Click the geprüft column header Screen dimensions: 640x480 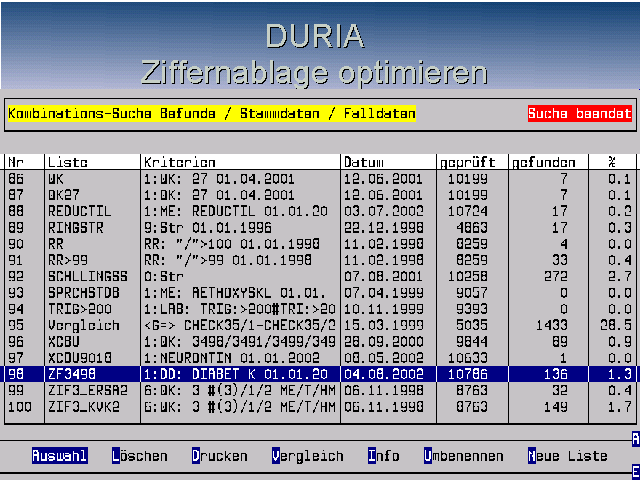click(x=468, y=162)
